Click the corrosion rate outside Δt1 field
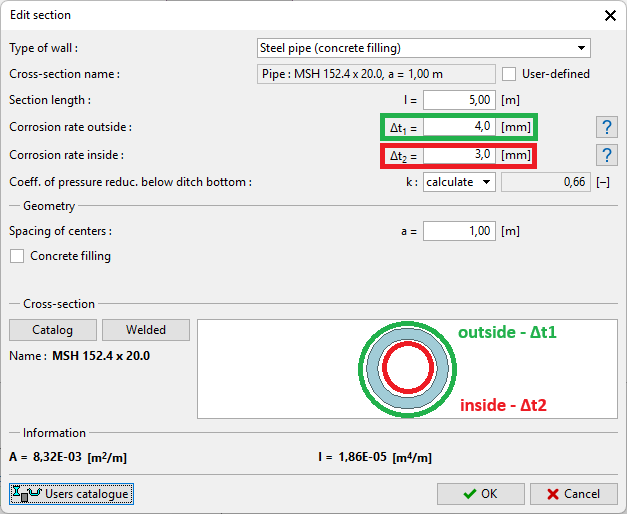This screenshot has height=514, width=627. pyautogui.click(x=459, y=127)
